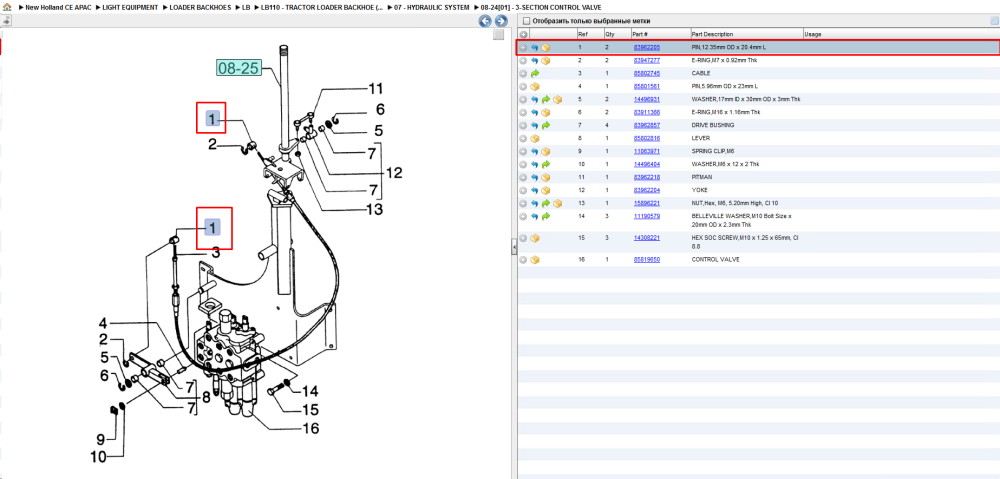Sort by Part # column header
Viewport: 1000px width, 479px height.
tap(660, 34)
